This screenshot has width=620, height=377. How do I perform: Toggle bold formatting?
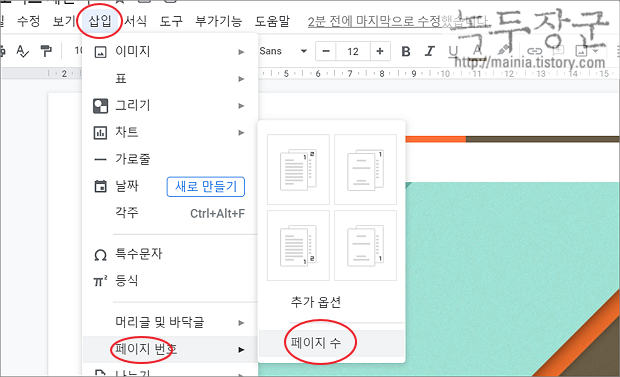(x=406, y=51)
